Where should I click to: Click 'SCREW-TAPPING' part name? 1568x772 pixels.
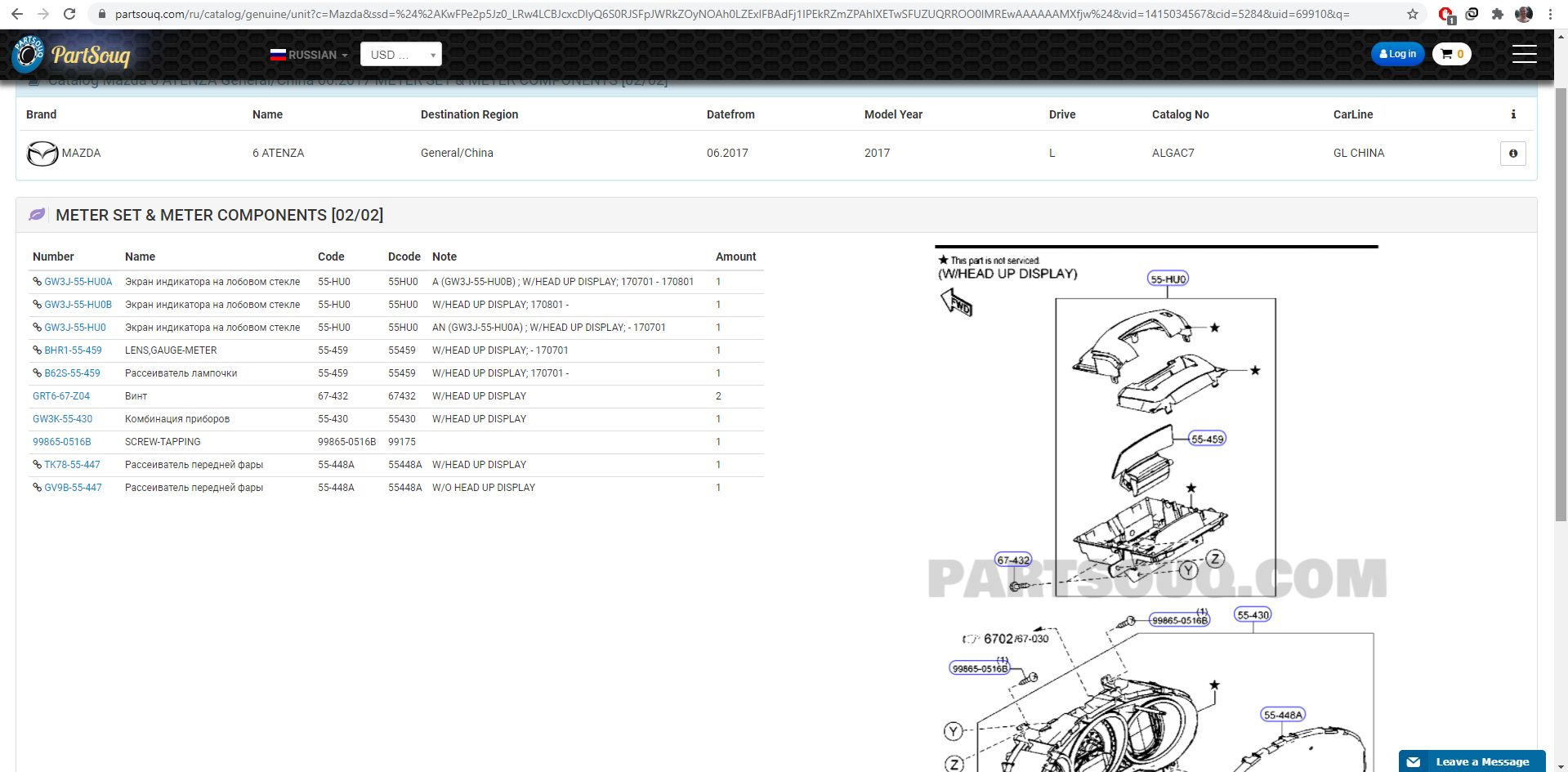point(163,442)
